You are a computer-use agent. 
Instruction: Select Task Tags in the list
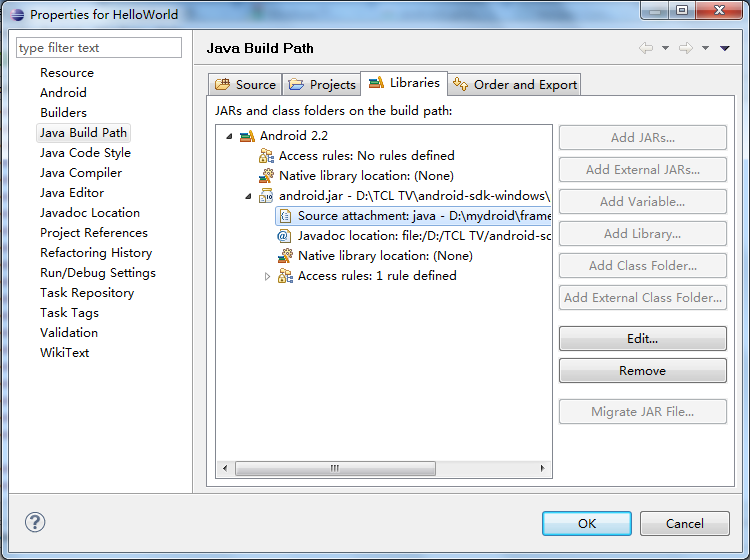[69, 313]
